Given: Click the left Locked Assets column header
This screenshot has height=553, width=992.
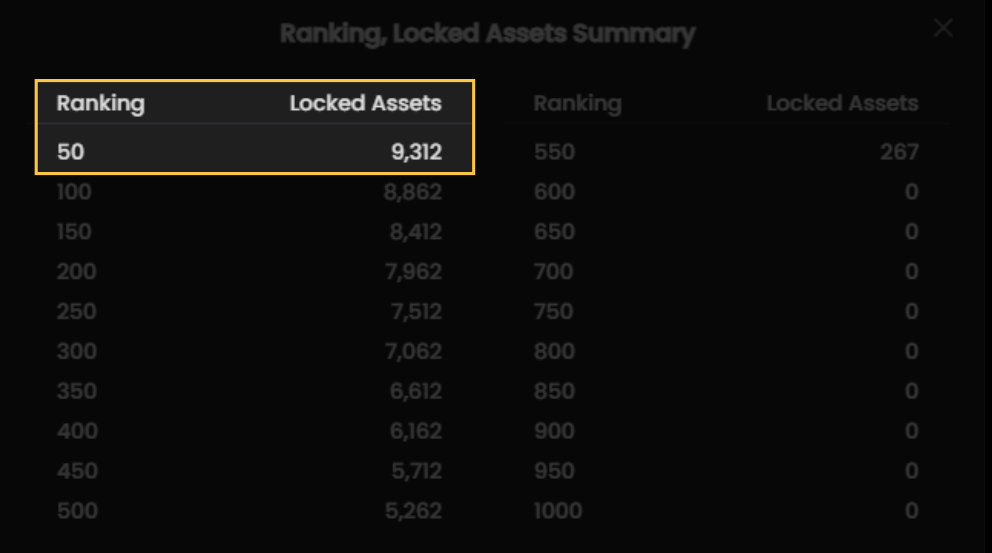Looking at the screenshot, I should pos(365,103).
